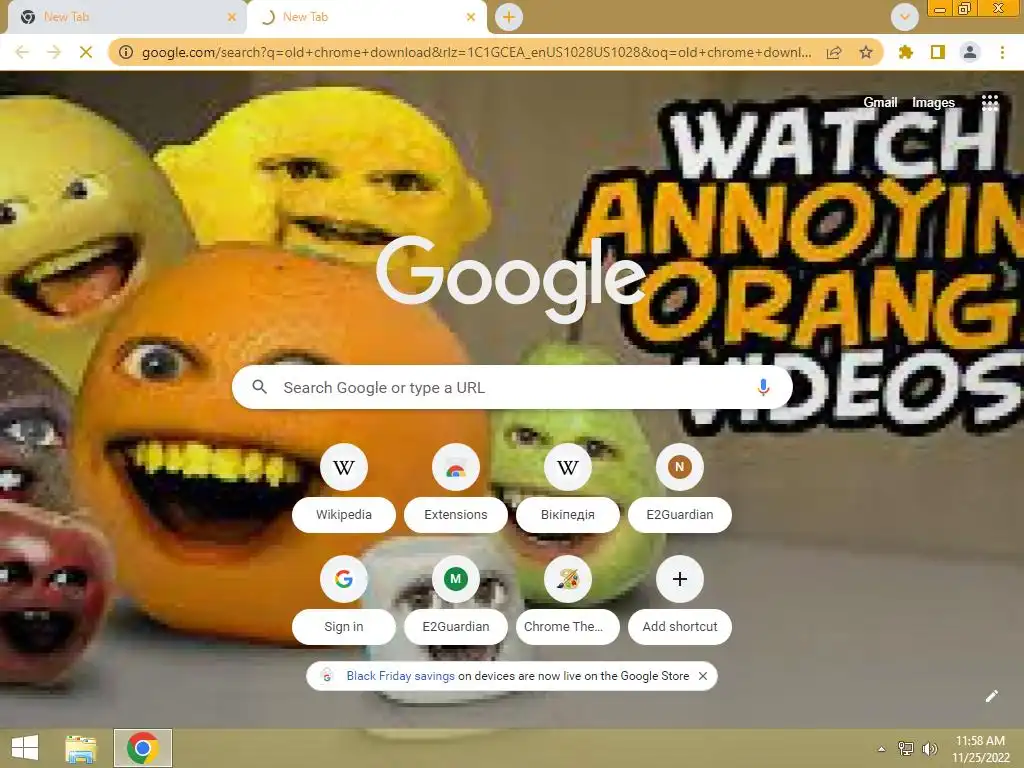Open Images link
1024x768 pixels.
tap(933, 103)
